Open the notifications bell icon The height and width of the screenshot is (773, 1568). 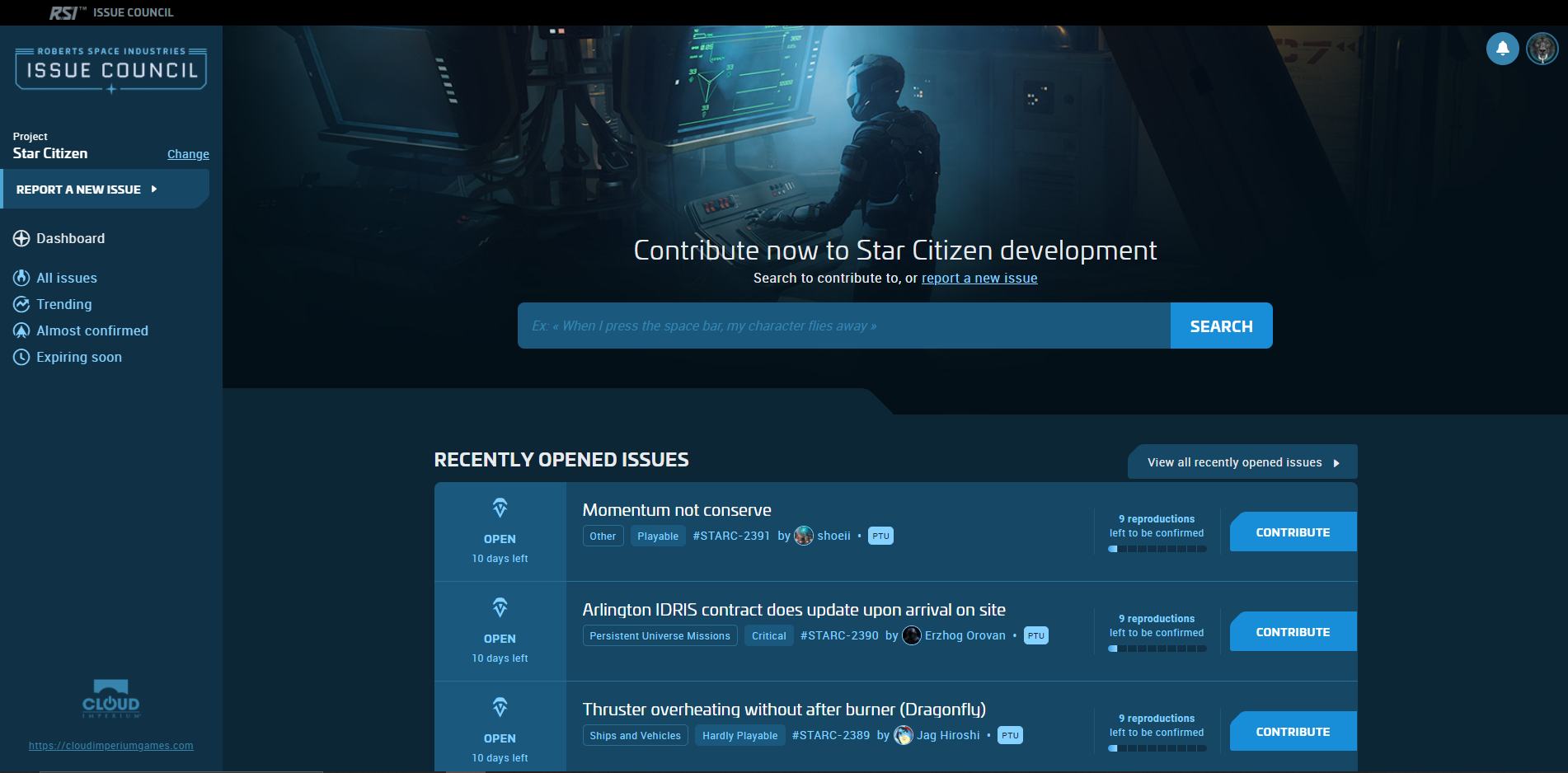[x=1502, y=49]
